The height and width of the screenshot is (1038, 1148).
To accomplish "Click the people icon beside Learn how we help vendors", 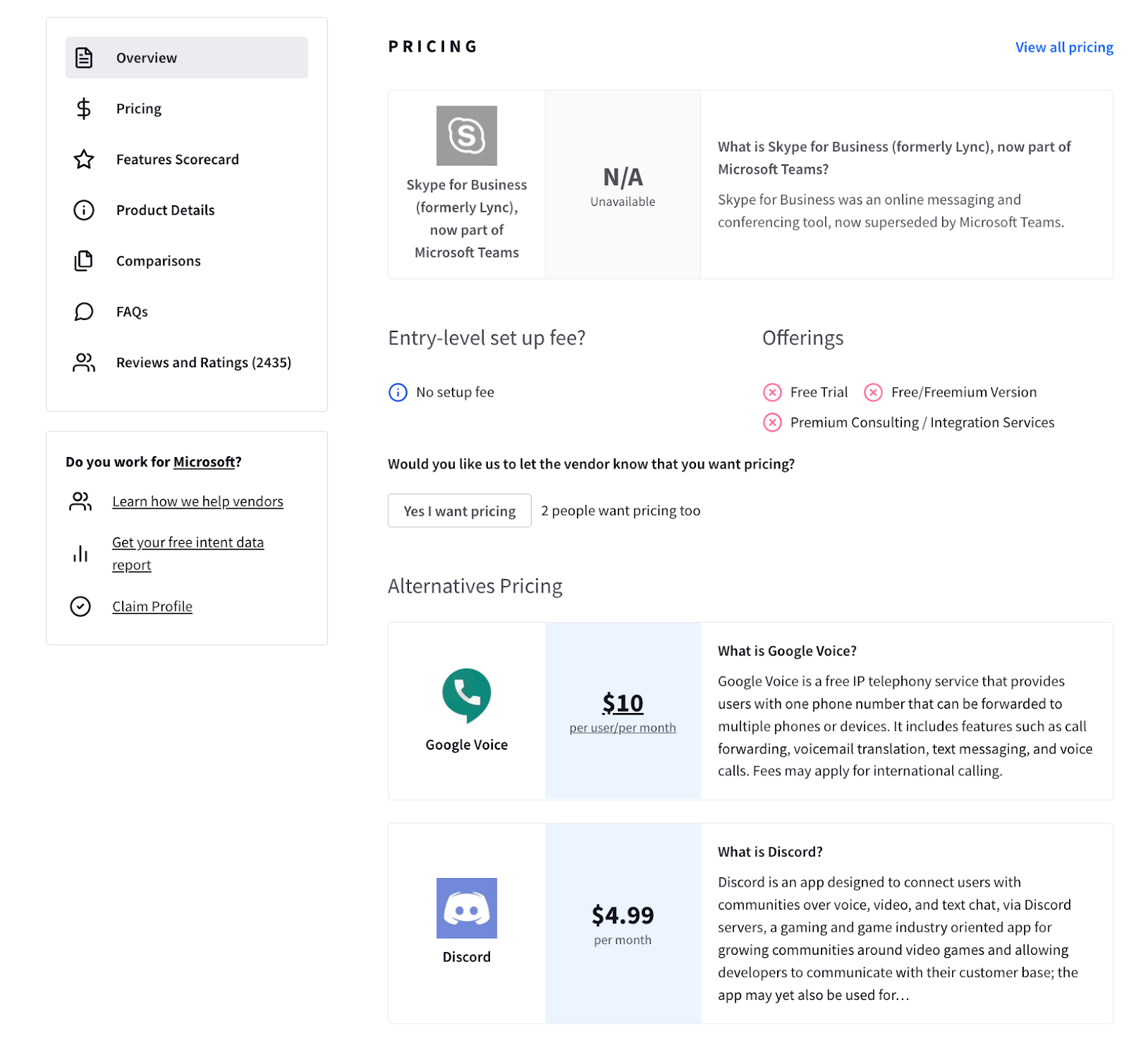I will coord(80,501).
